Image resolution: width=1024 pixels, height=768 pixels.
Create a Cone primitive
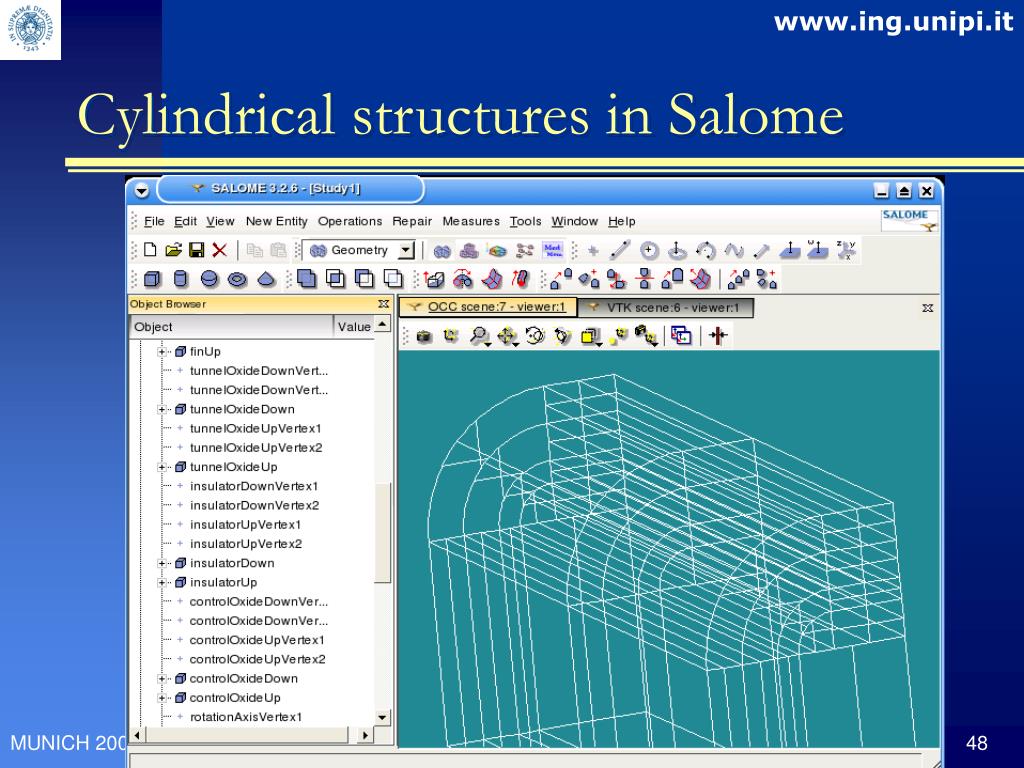(266, 280)
